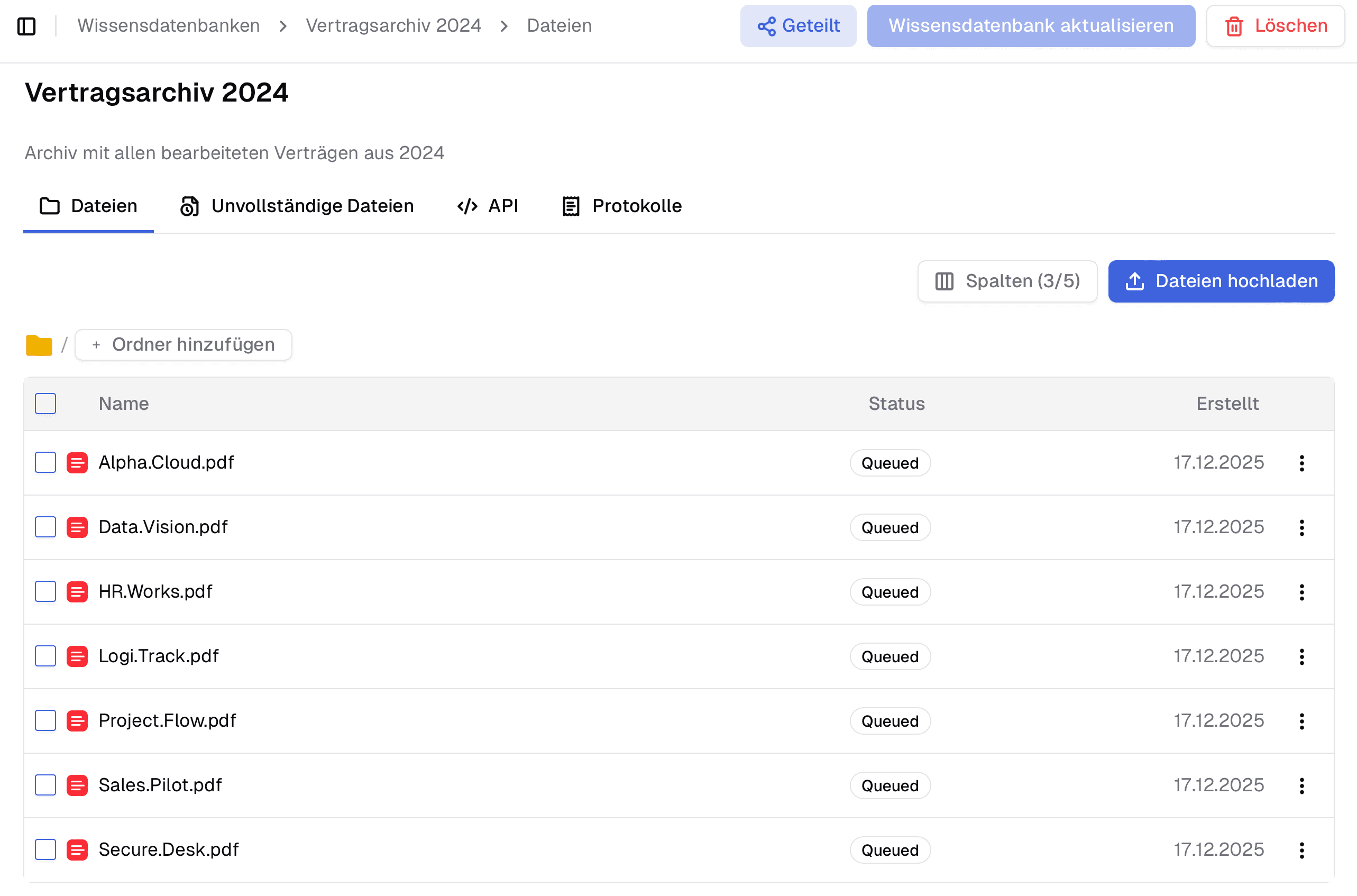Open the three-dot menu for Sales.Pilot.pdf
Viewport: 1357px width, 896px height.
point(1301,785)
